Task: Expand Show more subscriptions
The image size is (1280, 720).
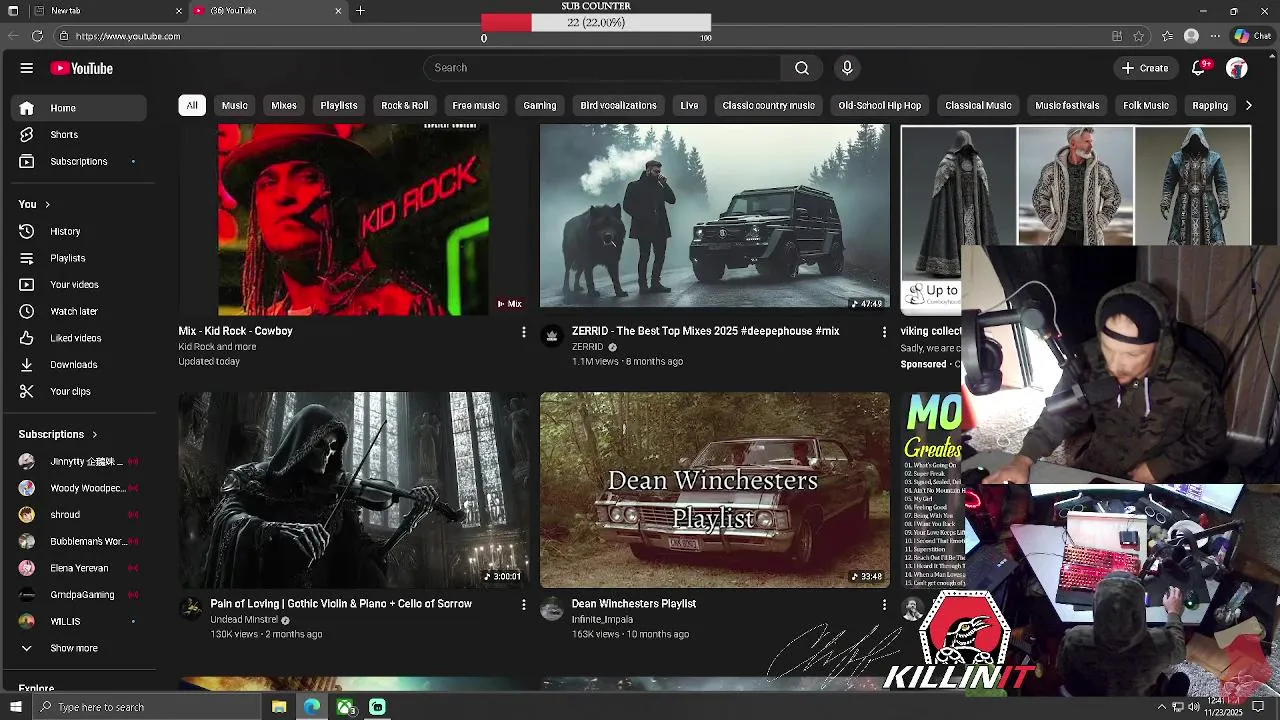Action: pos(79,648)
